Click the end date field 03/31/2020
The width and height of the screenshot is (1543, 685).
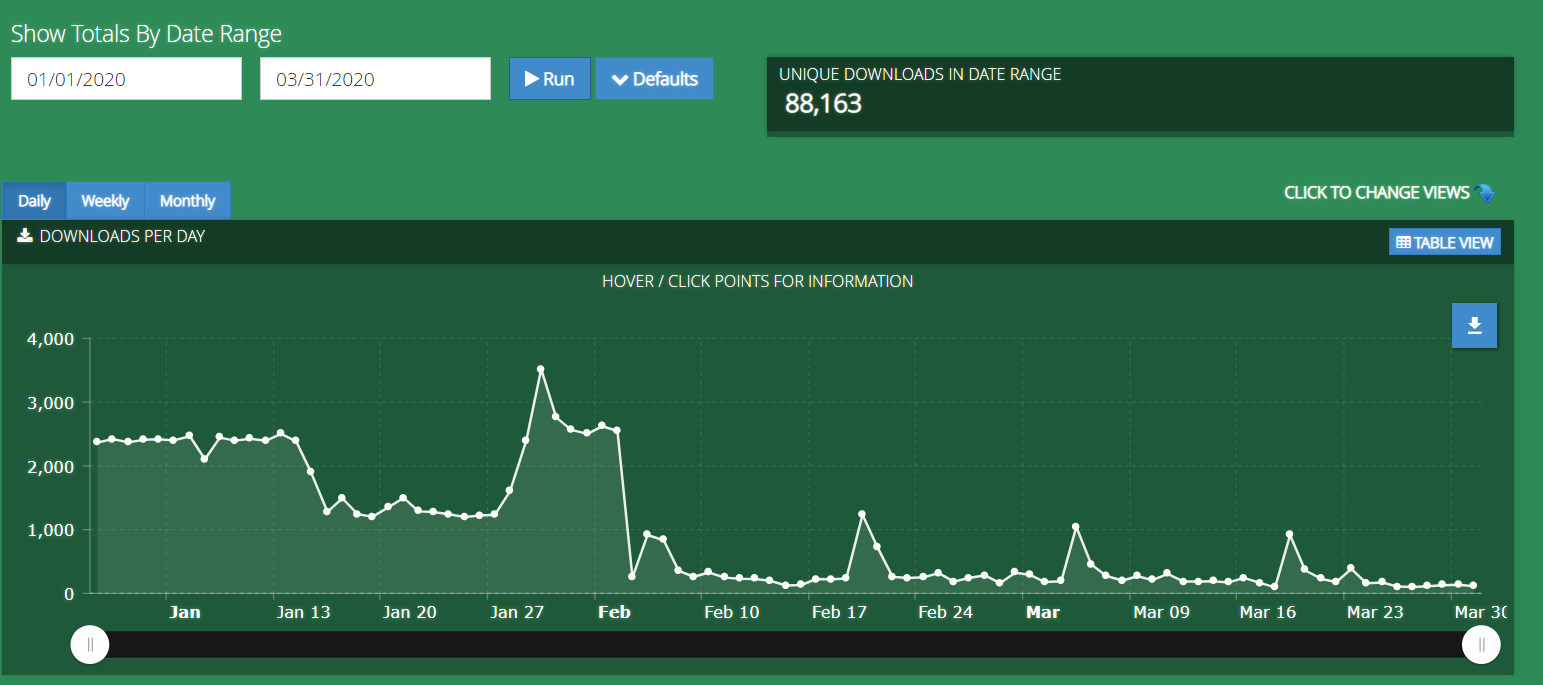(x=375, y=79)
